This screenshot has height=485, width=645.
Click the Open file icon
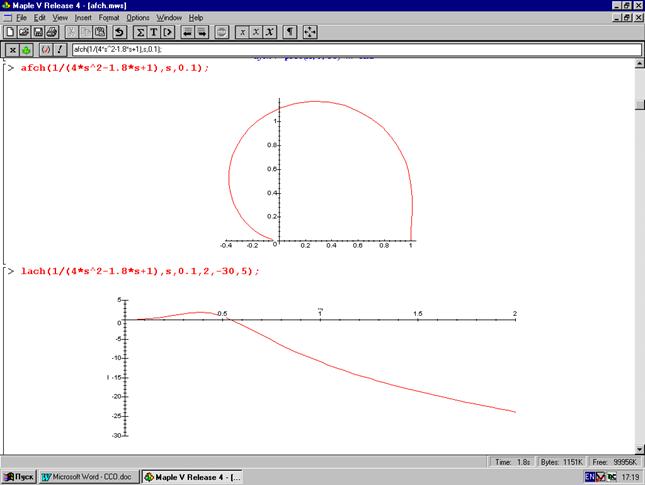[x=23, y=32]
